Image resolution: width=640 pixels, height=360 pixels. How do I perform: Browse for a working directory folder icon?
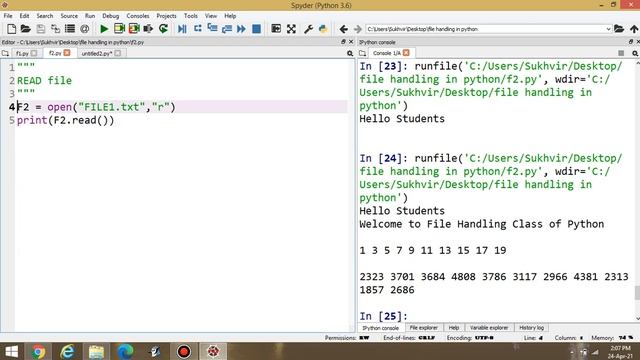619,29
